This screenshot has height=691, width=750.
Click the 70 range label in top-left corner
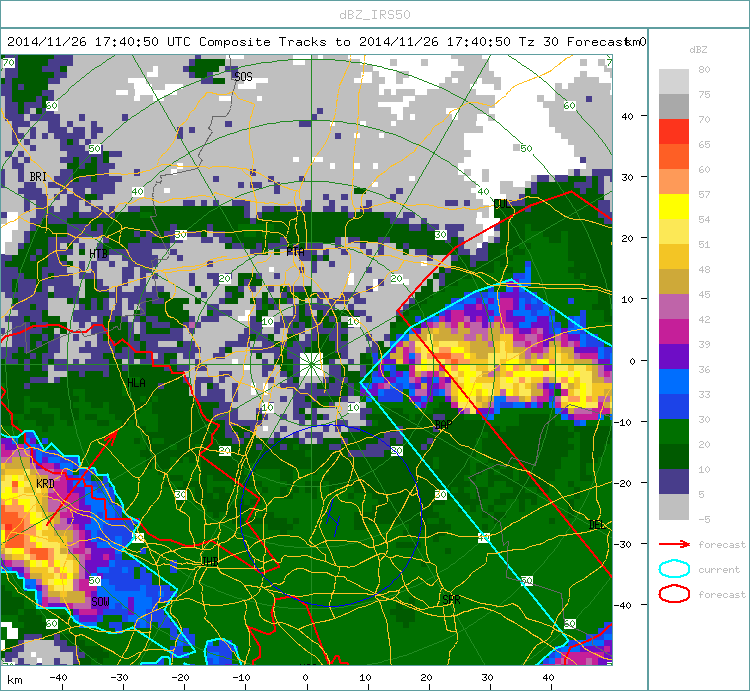pos(8,63)
